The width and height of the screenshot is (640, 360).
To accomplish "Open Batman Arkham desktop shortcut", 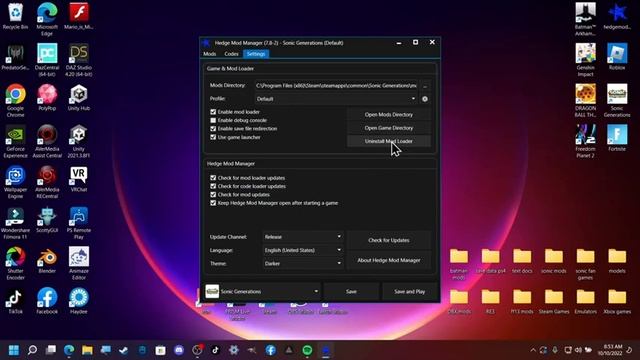I will click(x=585, y=19).
